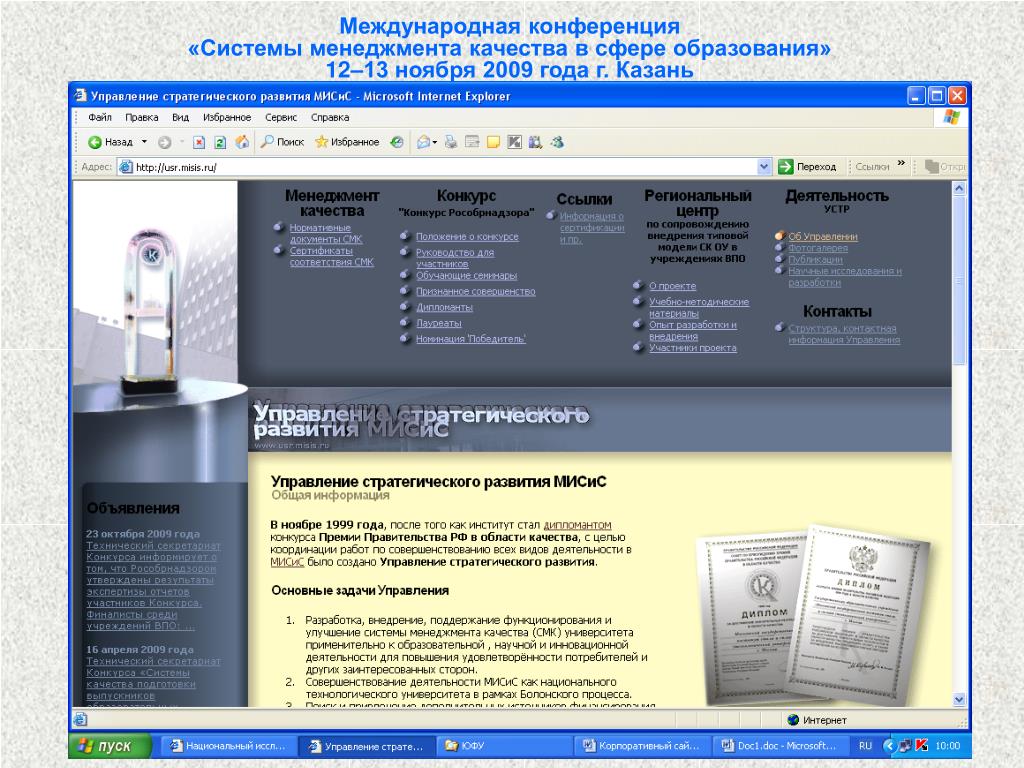
Task: Click the Stop loading toolbar icon
Action: pos(199,142)
